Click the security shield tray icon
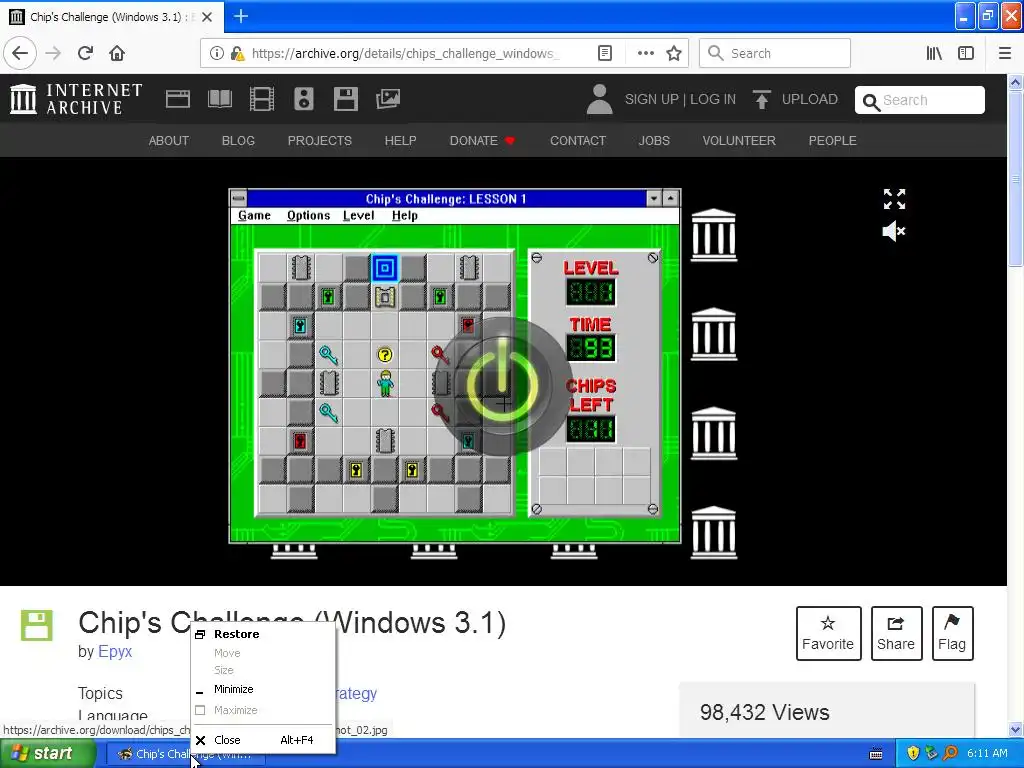The width and height of the screenshot is (1024, 768). click(912, 754)
